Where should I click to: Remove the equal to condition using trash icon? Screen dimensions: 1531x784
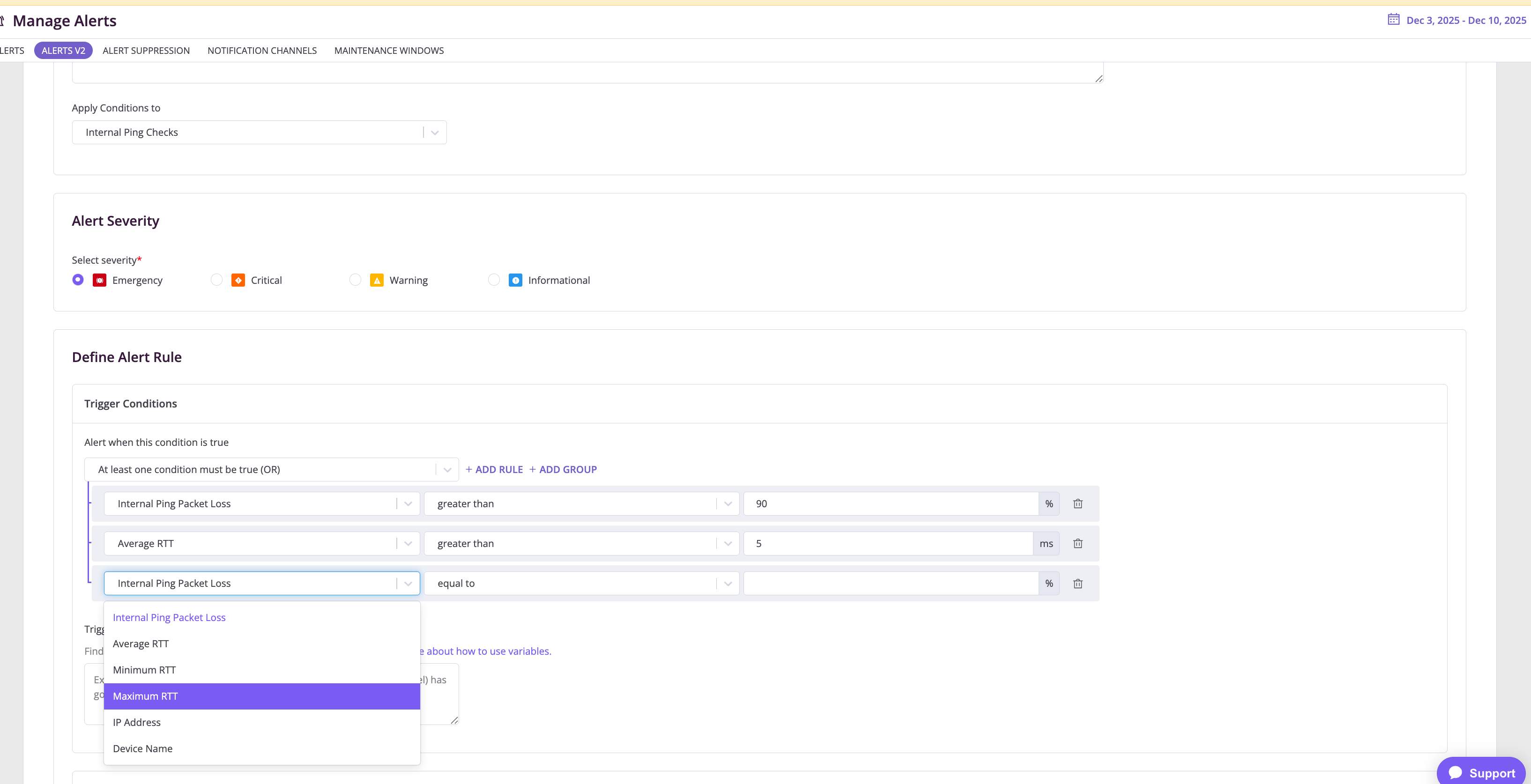click(1079, 584)
